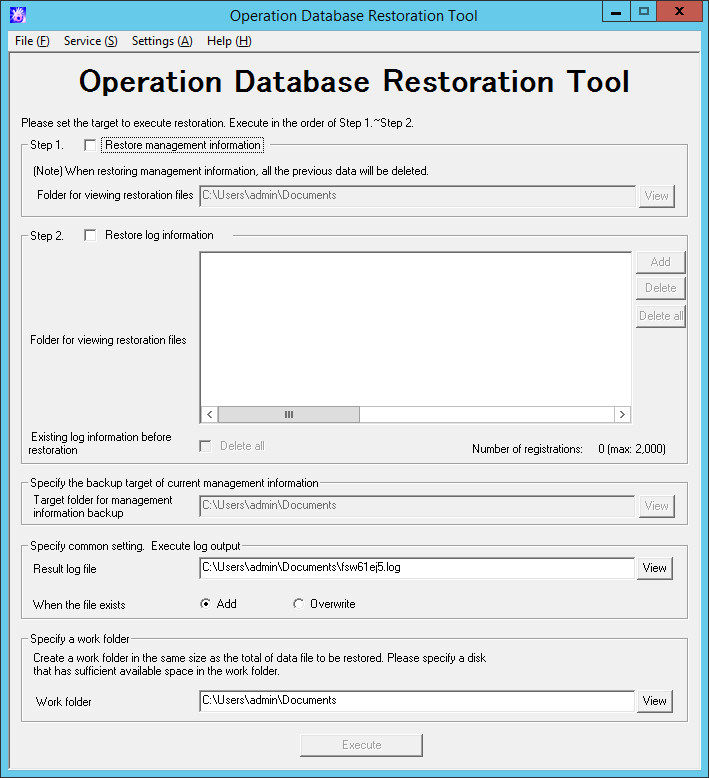Select the Overwrite radio button
This screenshot has width=709, height=778.
click(298, 604)
